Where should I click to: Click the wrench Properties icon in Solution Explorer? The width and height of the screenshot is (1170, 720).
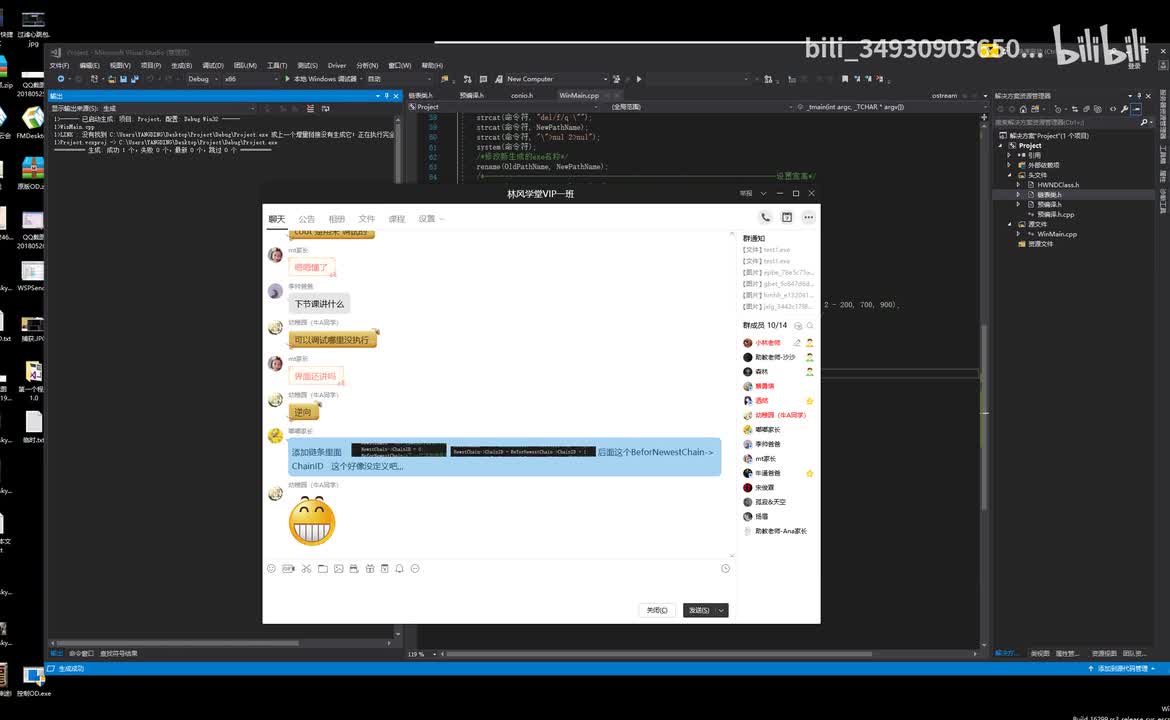click(x=1124, y=109)
